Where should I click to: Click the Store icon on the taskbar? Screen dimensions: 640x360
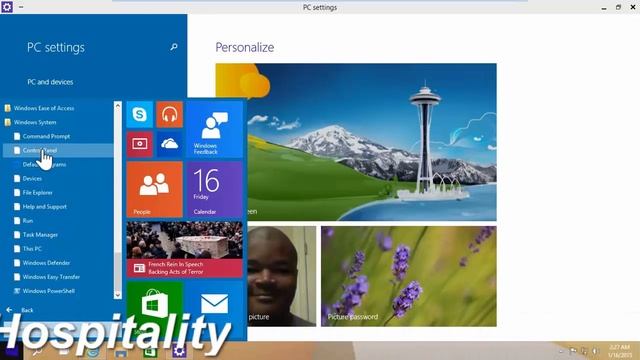coord(150,351)
